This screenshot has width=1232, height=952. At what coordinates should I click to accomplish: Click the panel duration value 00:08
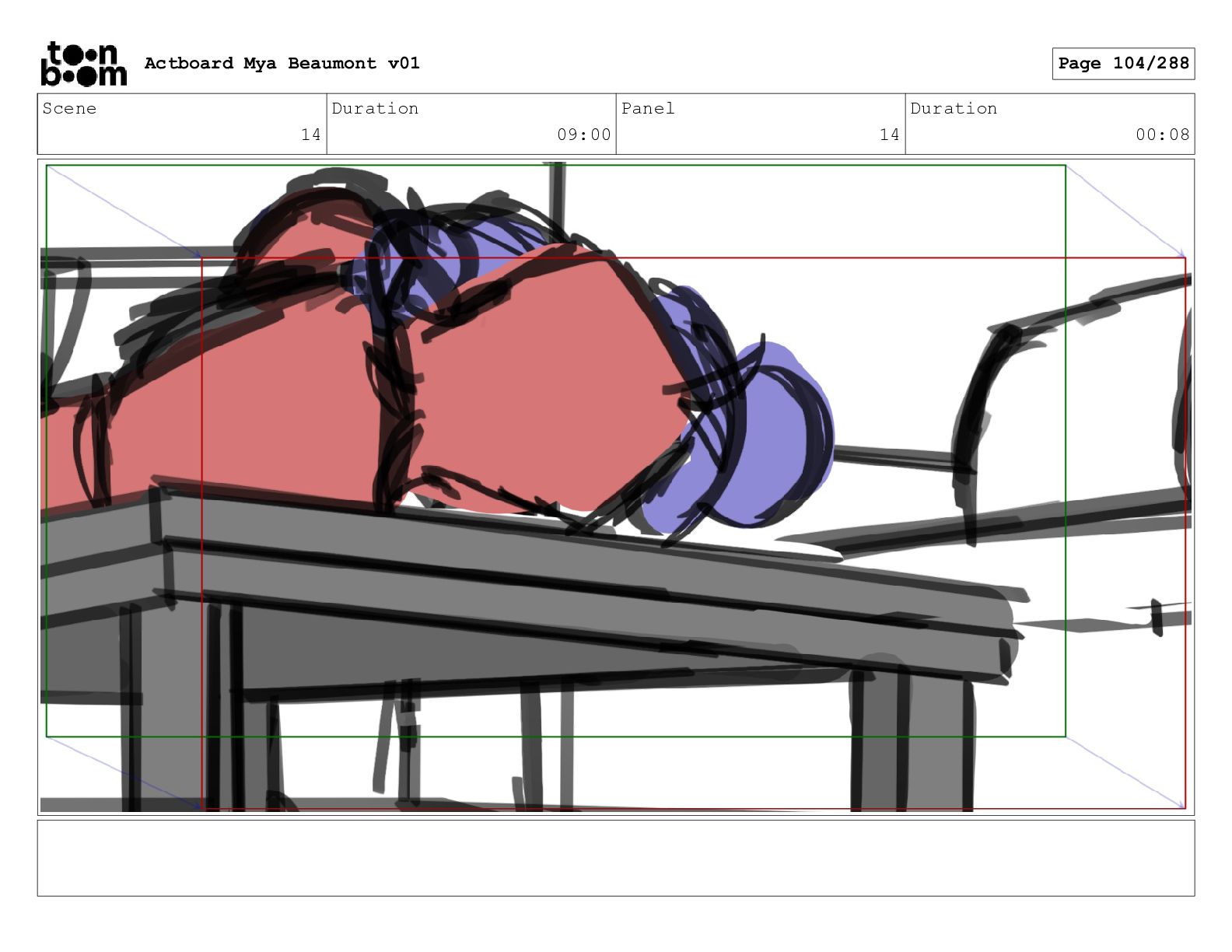tap(1163, 135)
